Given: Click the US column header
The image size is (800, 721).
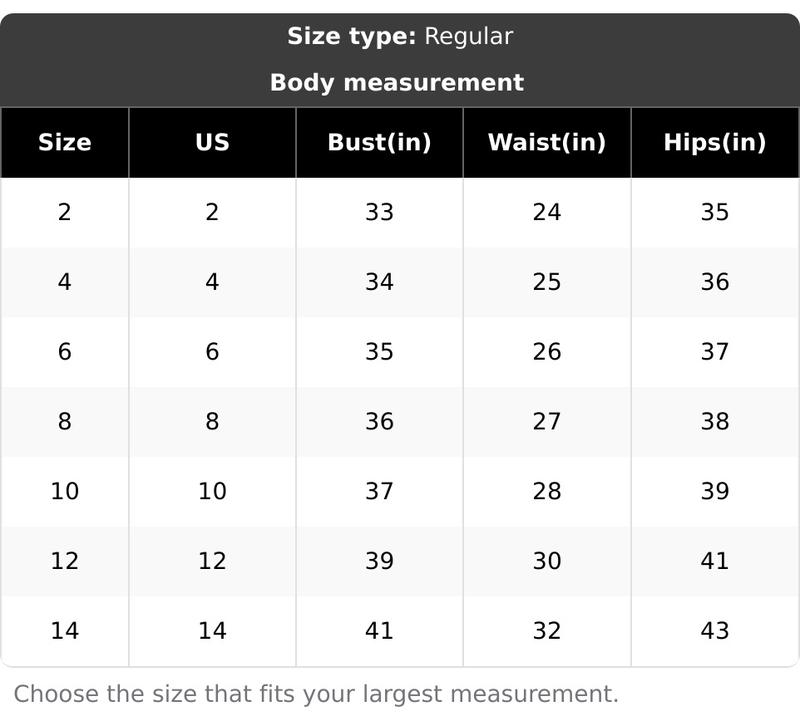Looking at the screenshot, I should pos(212,142).
